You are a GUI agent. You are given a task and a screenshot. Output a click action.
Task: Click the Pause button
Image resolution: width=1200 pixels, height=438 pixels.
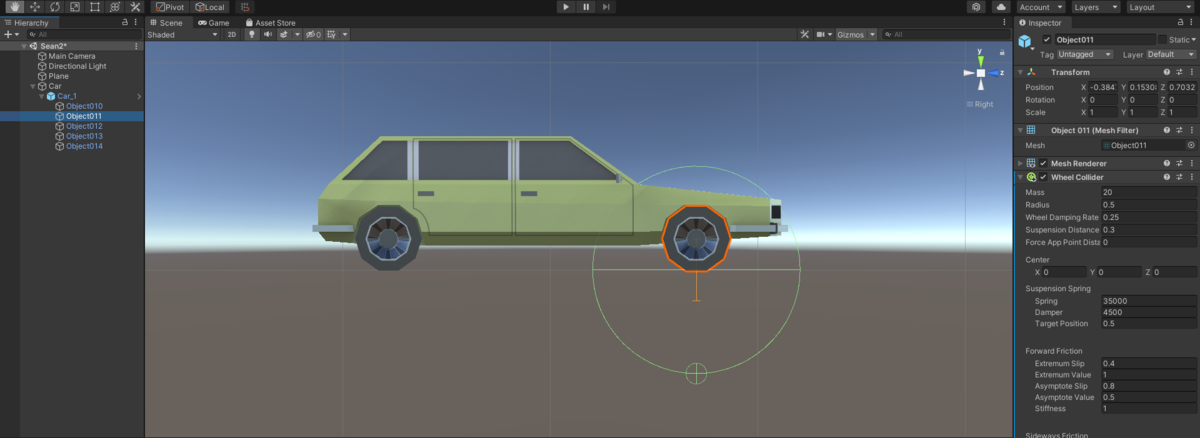pos(586,7)
